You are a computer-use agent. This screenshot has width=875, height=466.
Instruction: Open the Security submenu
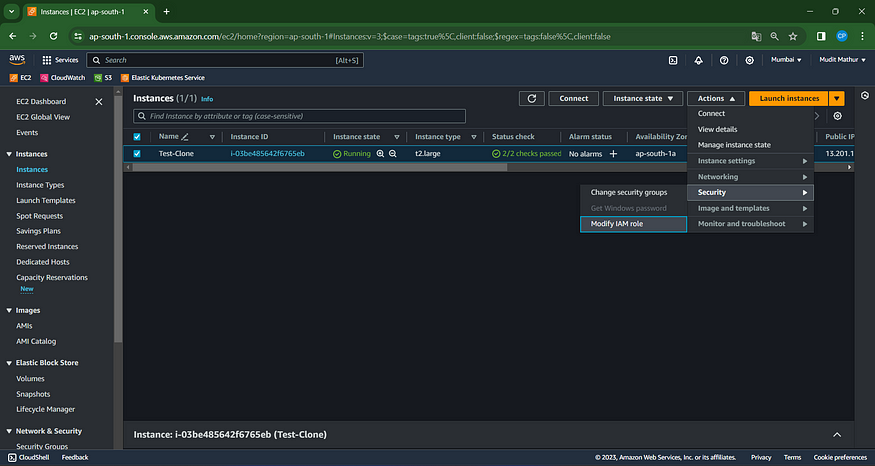pyautogui.click(x=751, y=193)
